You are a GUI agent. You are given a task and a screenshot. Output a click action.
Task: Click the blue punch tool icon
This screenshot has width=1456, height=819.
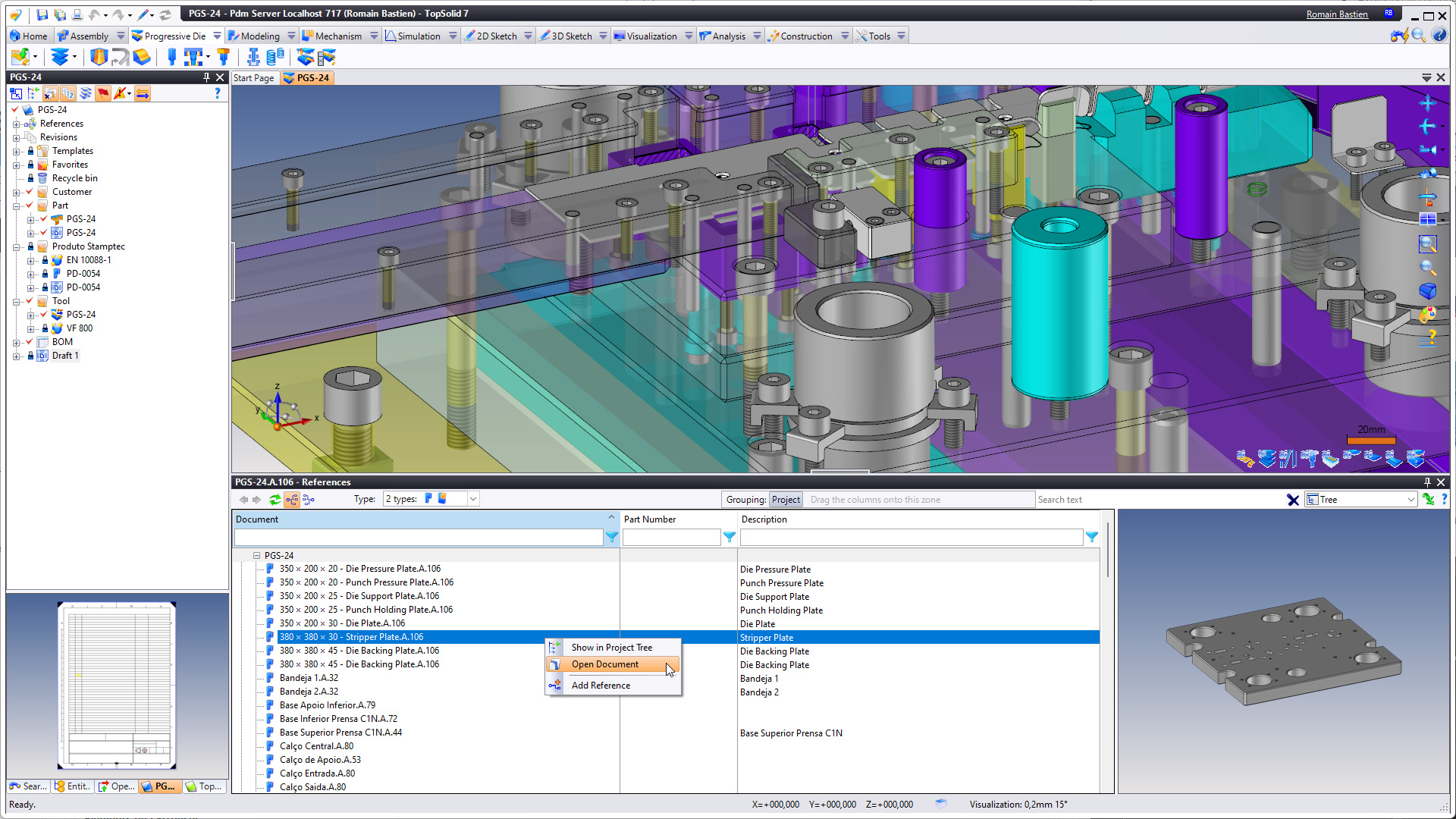pos(171,57)
